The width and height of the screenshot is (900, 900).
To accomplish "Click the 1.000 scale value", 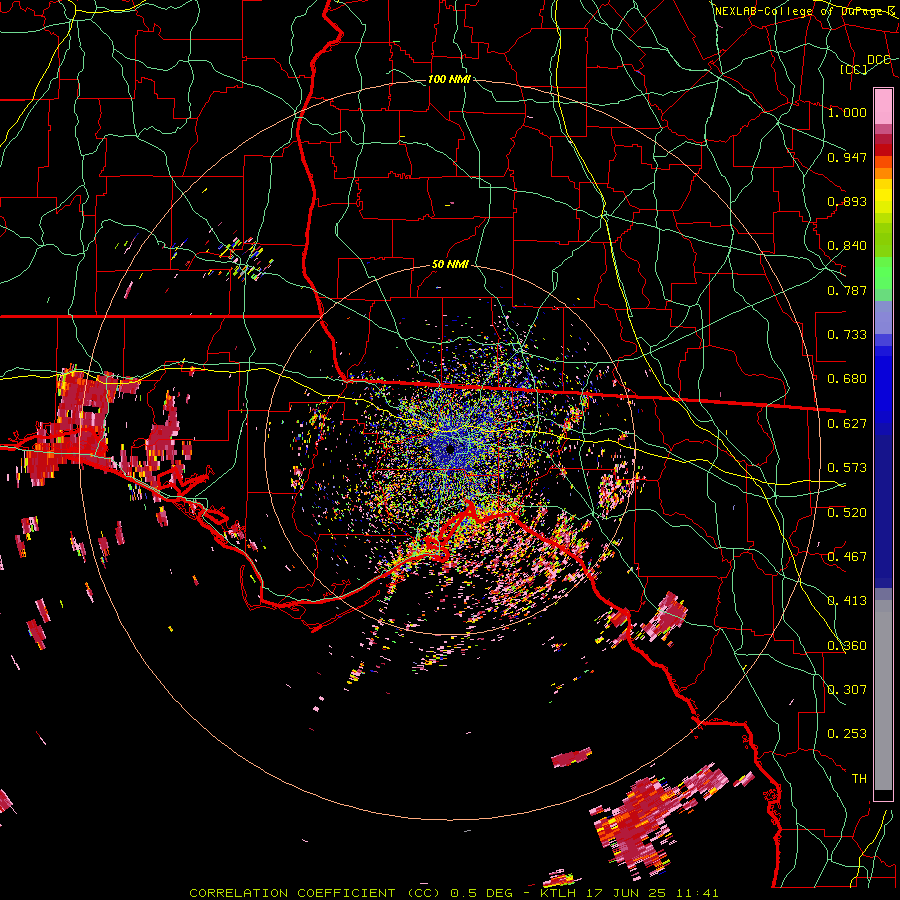I will point(847,112).
